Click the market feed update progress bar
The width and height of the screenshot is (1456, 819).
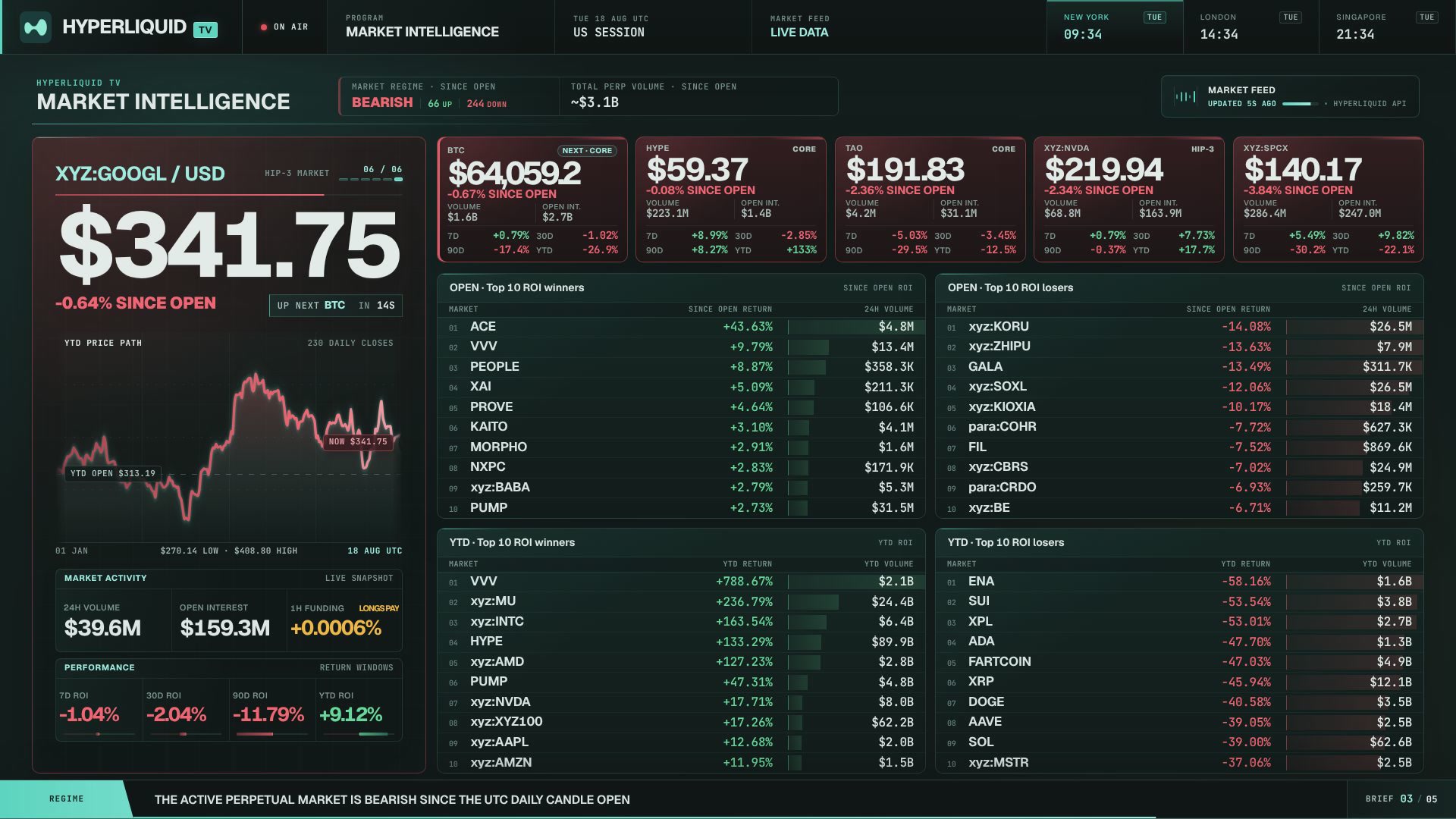pyautogui.click(x=1300, y=104)
